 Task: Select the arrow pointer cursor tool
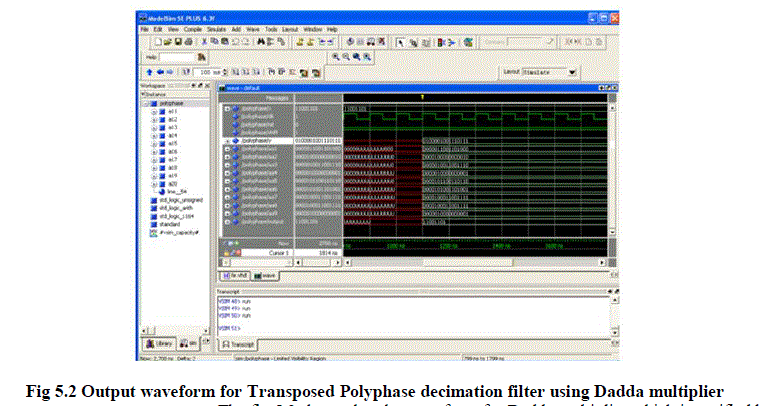click(401, 43)
